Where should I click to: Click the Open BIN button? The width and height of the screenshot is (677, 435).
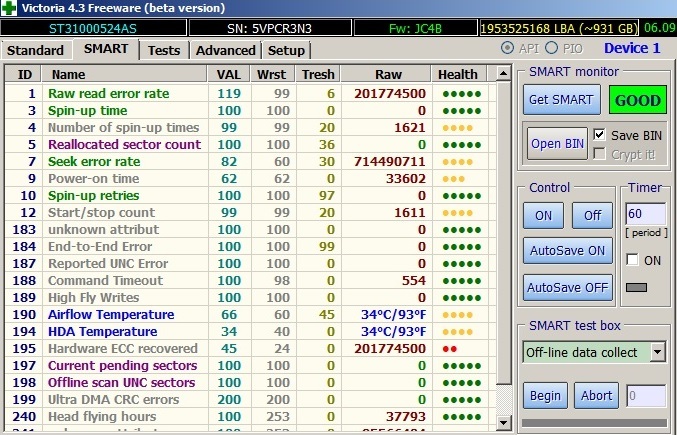click(x=557, y=144)
